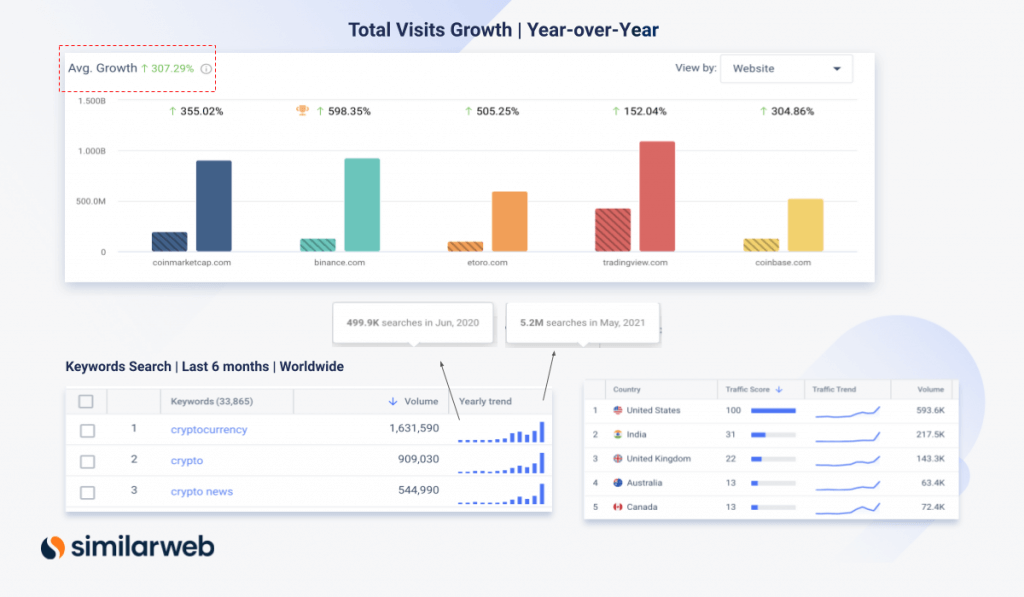Click the solid blue coinmarketcap.com bar
The width and height of the screenshot is (1024, 597).
pos(214,206)
